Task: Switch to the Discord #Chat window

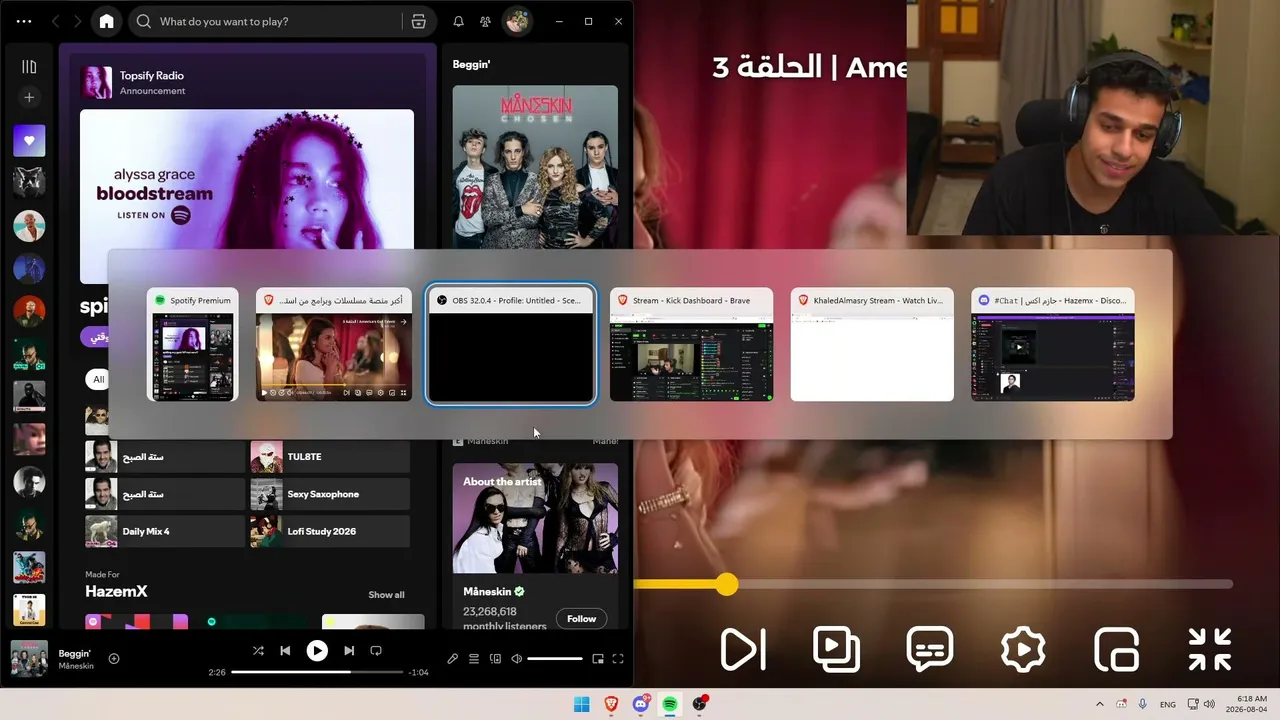Action: coord(1053,345)
